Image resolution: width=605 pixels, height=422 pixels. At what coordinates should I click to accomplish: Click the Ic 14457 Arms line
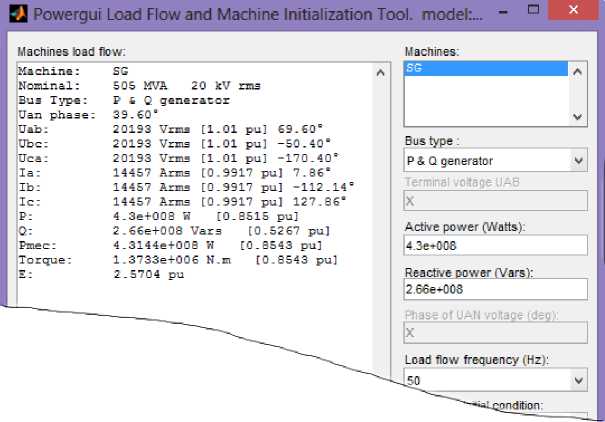pyautogui.click(x=182, y=202)
